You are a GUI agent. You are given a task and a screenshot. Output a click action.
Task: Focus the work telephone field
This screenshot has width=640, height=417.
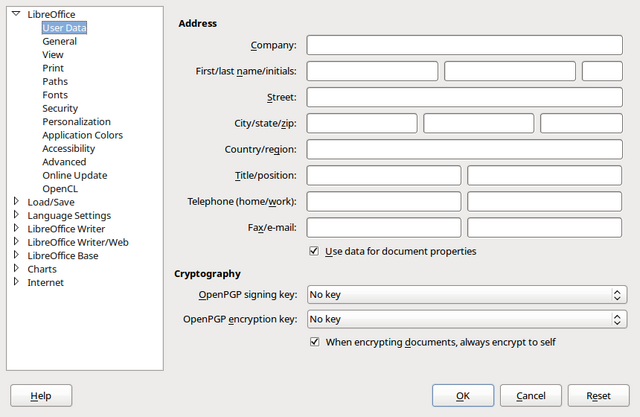click(545, 202)
